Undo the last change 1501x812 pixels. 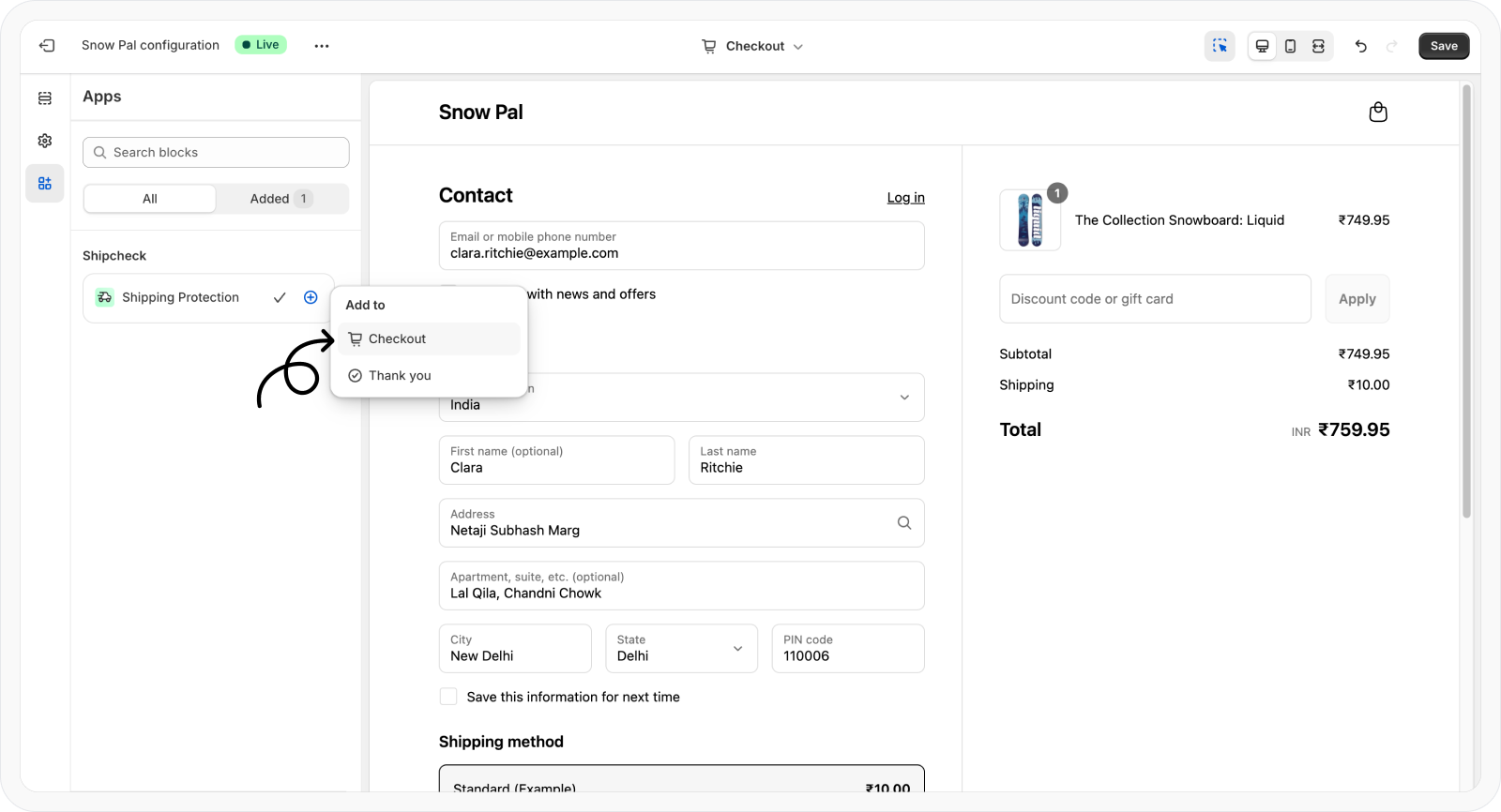click(x=1360, y=46)
